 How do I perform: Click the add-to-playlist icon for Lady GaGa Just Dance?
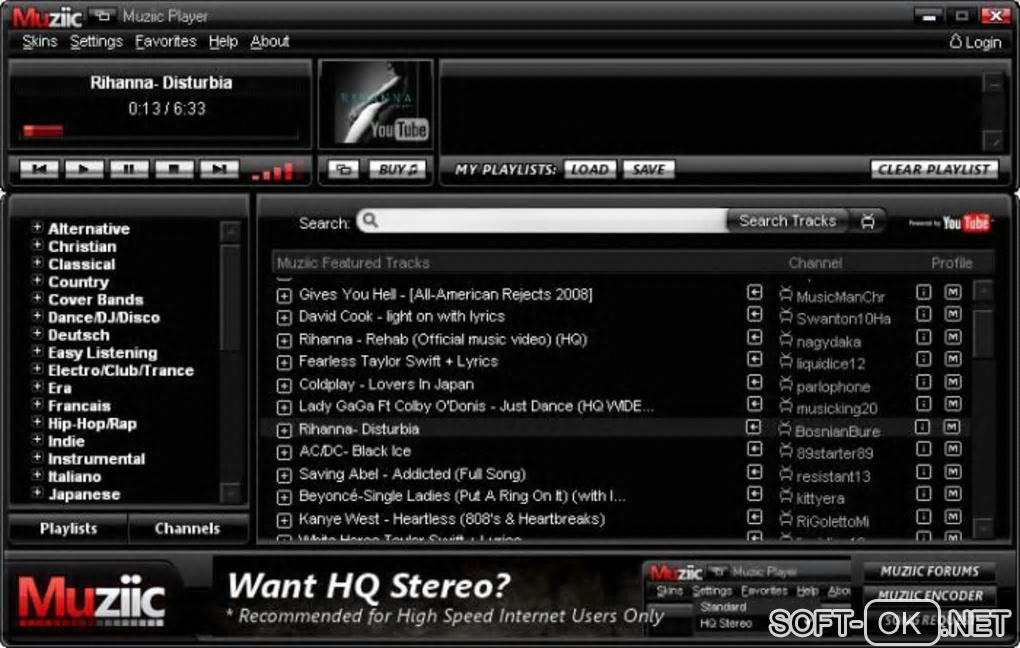(754, 404)
